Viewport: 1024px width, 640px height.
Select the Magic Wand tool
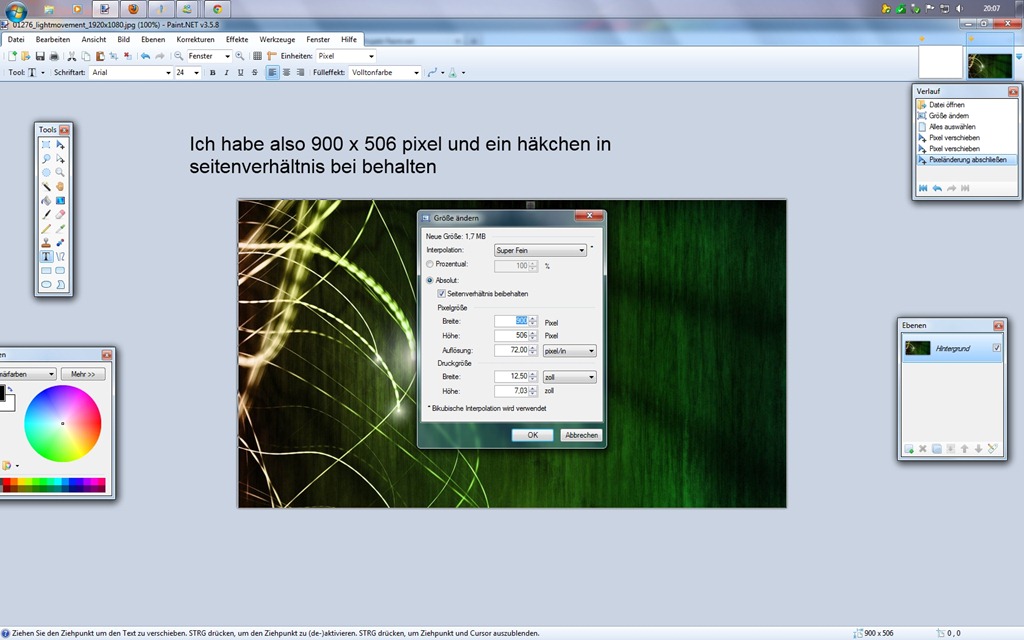(x=46, y=186)
